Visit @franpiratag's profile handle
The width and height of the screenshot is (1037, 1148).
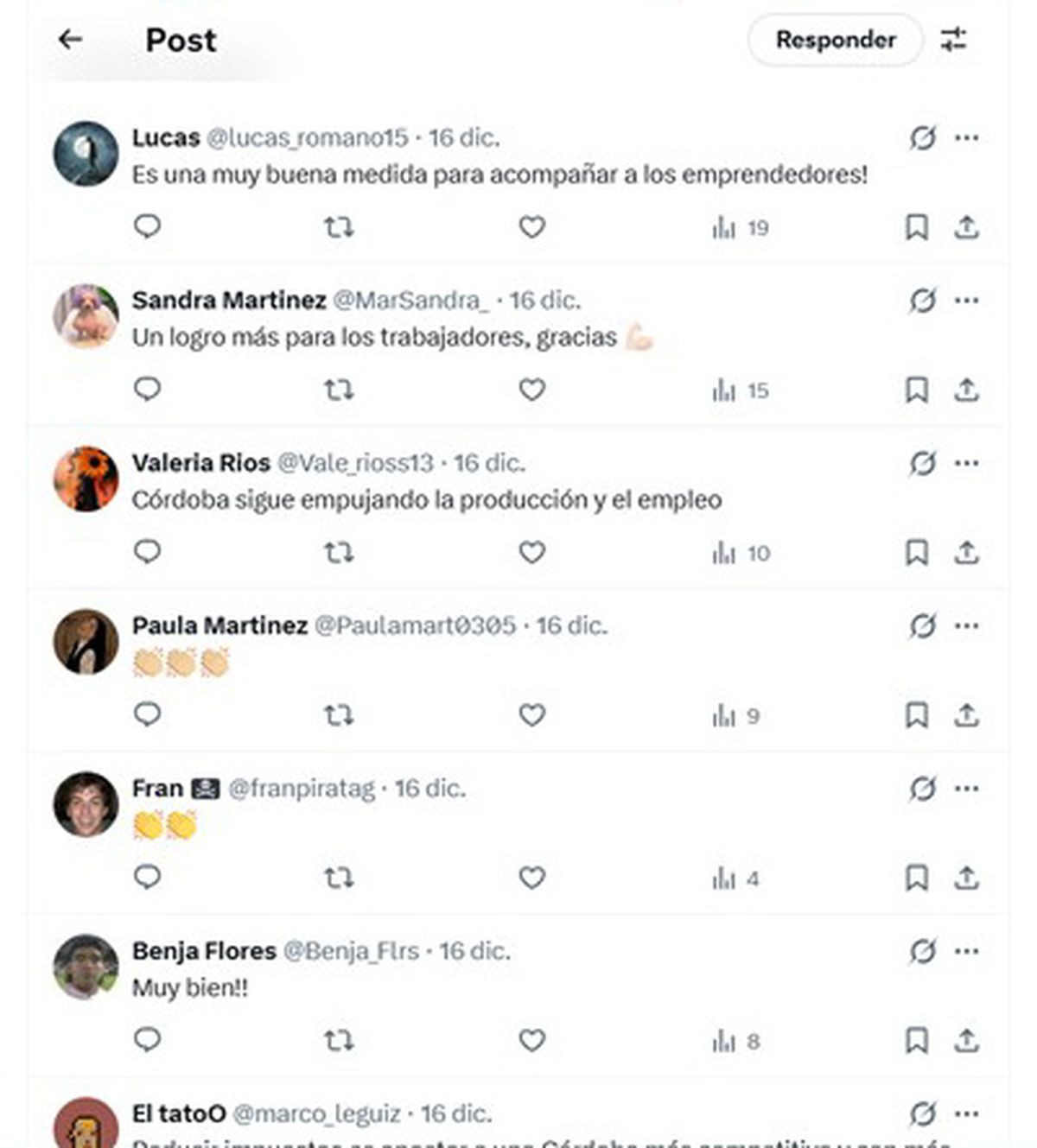pos(298,788)
